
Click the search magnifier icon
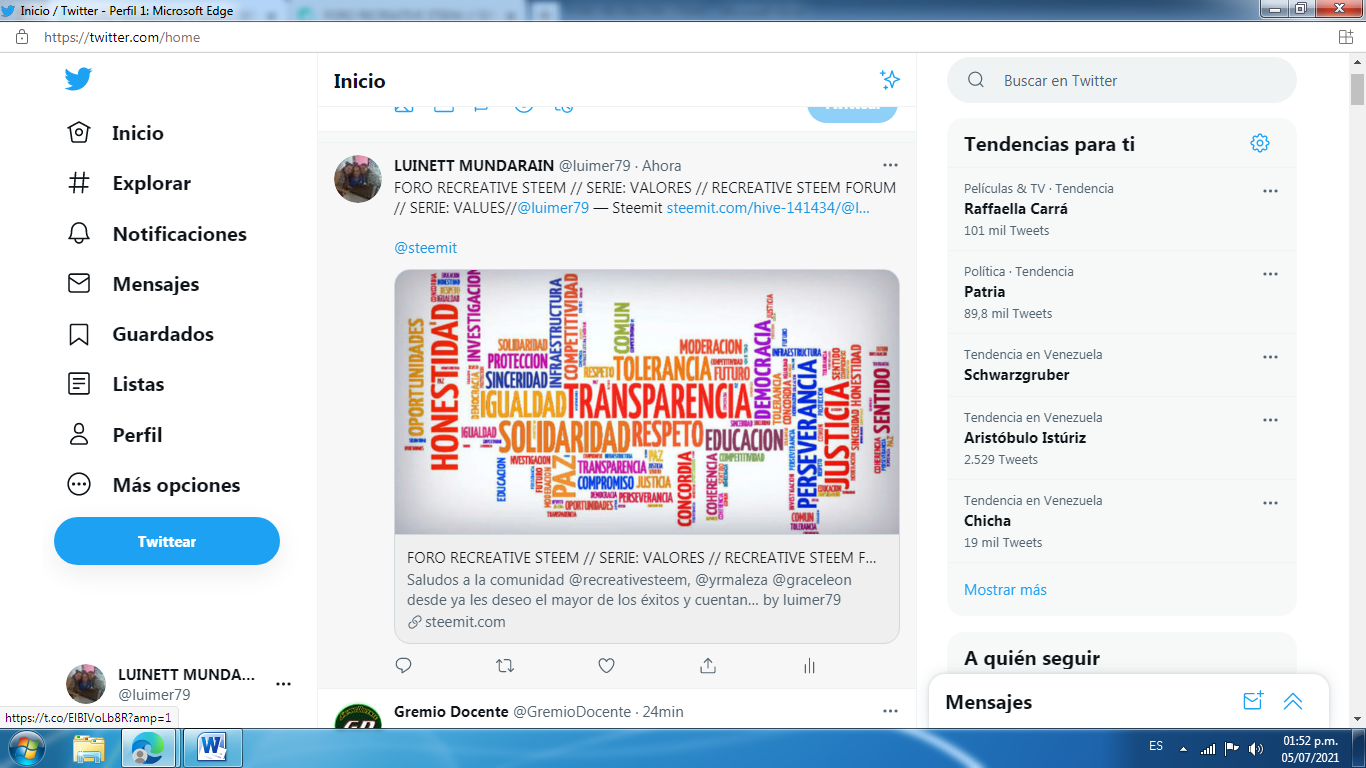977,80
